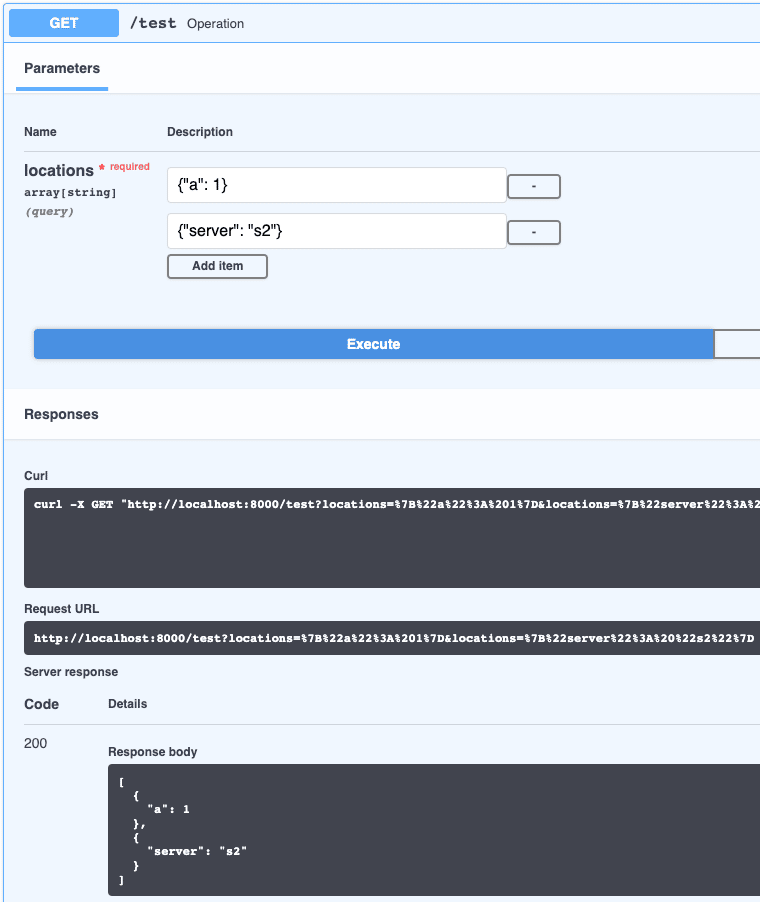The width and height of the screenshot is (760, 902).
Task: Click the Response body label
Action: [x=153, y=752]
